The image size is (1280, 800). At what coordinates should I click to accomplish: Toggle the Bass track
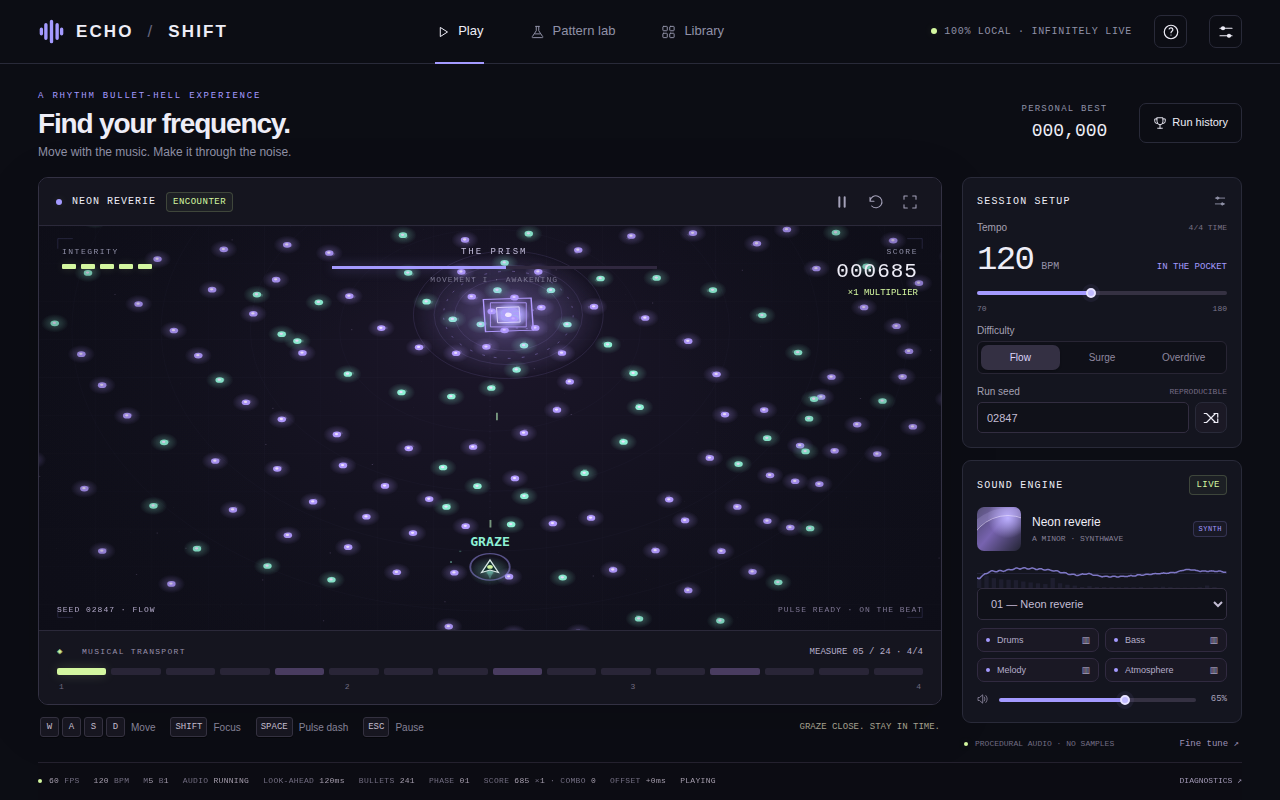click(x=1166, y=641)
